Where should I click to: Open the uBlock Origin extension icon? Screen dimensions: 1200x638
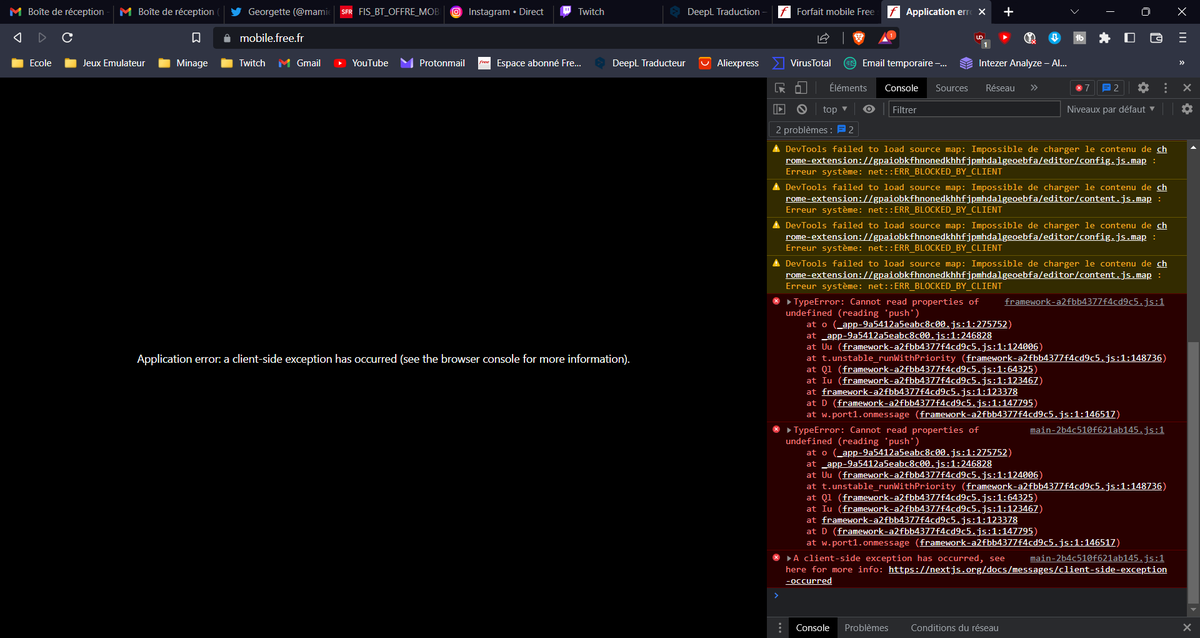click(982, 38)
